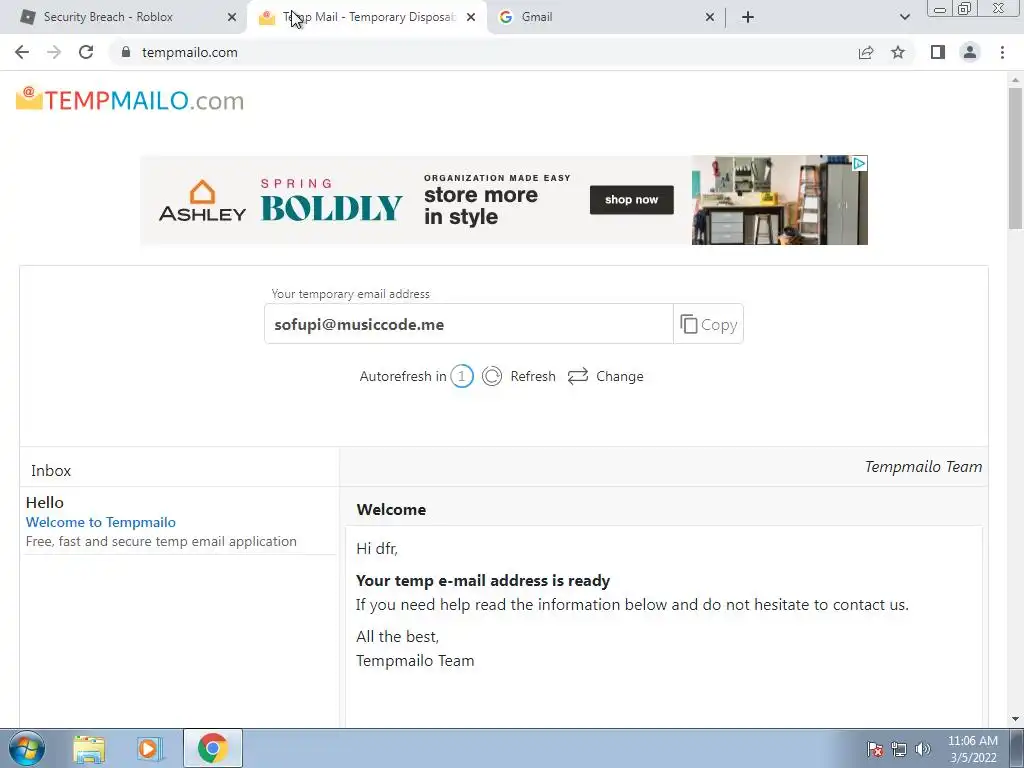
Task: Change the temporary email address
Action: point(605,376)
